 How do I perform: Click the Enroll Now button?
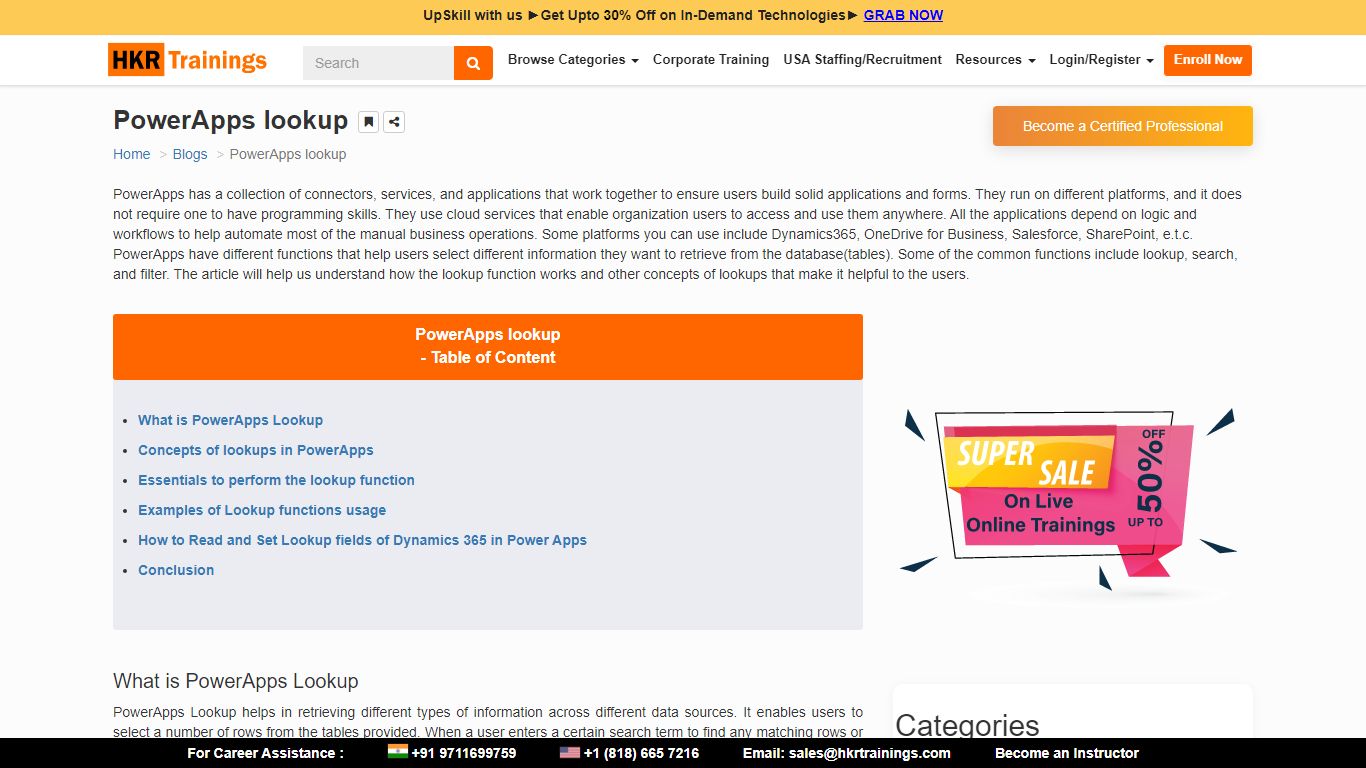(x=1208, y=60)
